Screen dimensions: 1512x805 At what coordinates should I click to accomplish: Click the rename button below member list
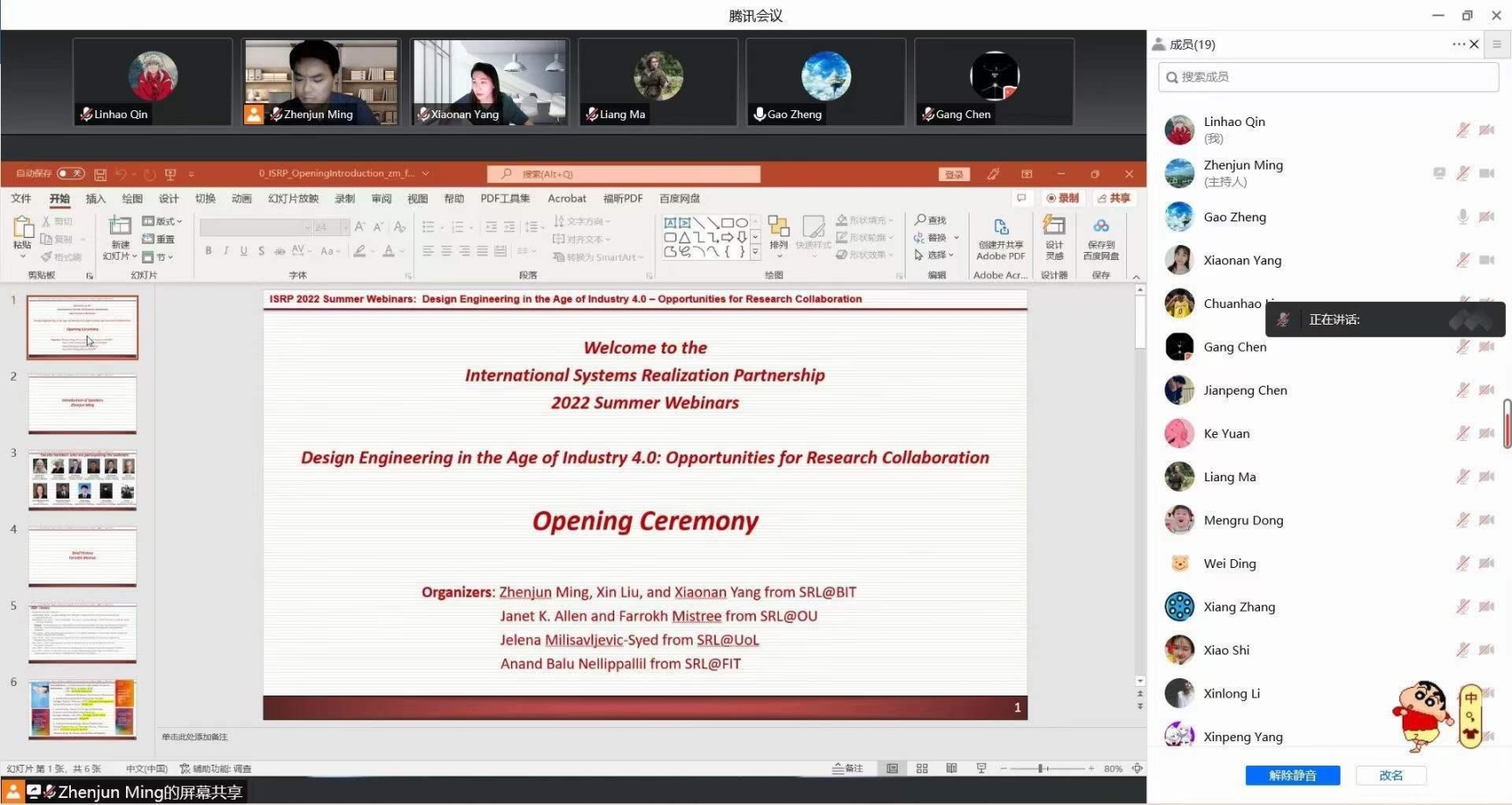(1390, 775)
